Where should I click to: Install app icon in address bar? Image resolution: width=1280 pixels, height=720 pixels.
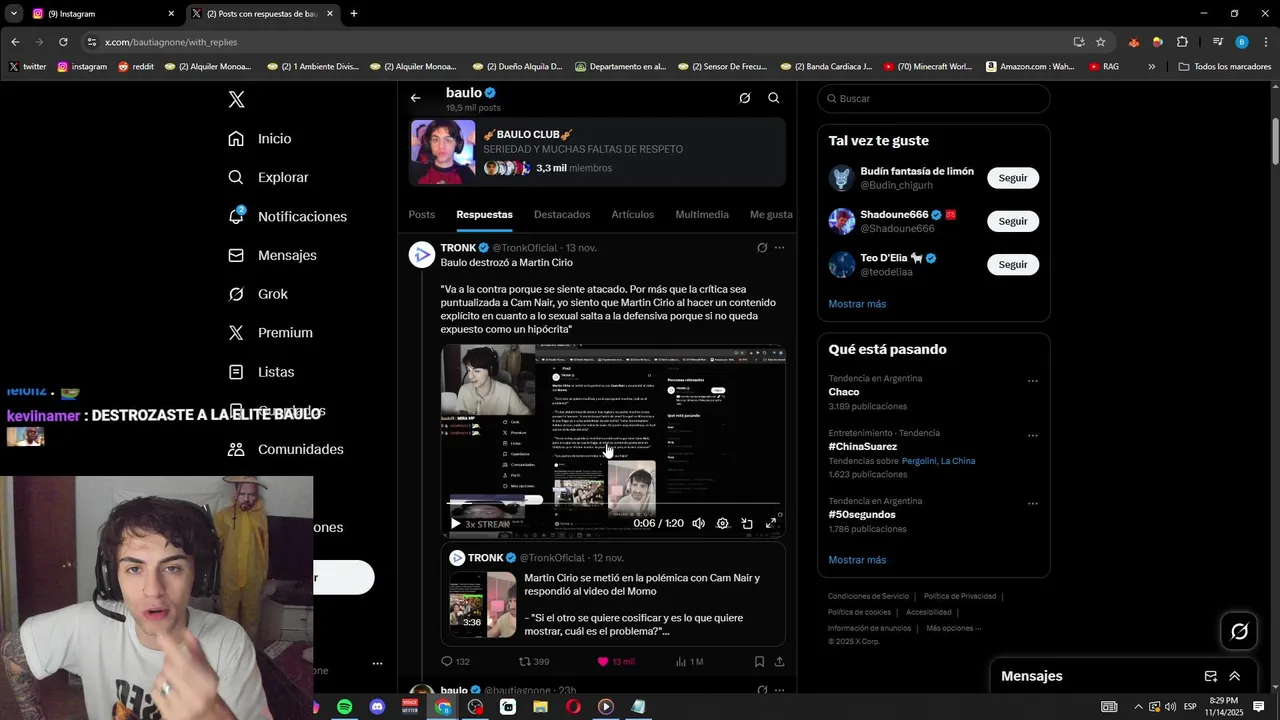coord(1079,42)
